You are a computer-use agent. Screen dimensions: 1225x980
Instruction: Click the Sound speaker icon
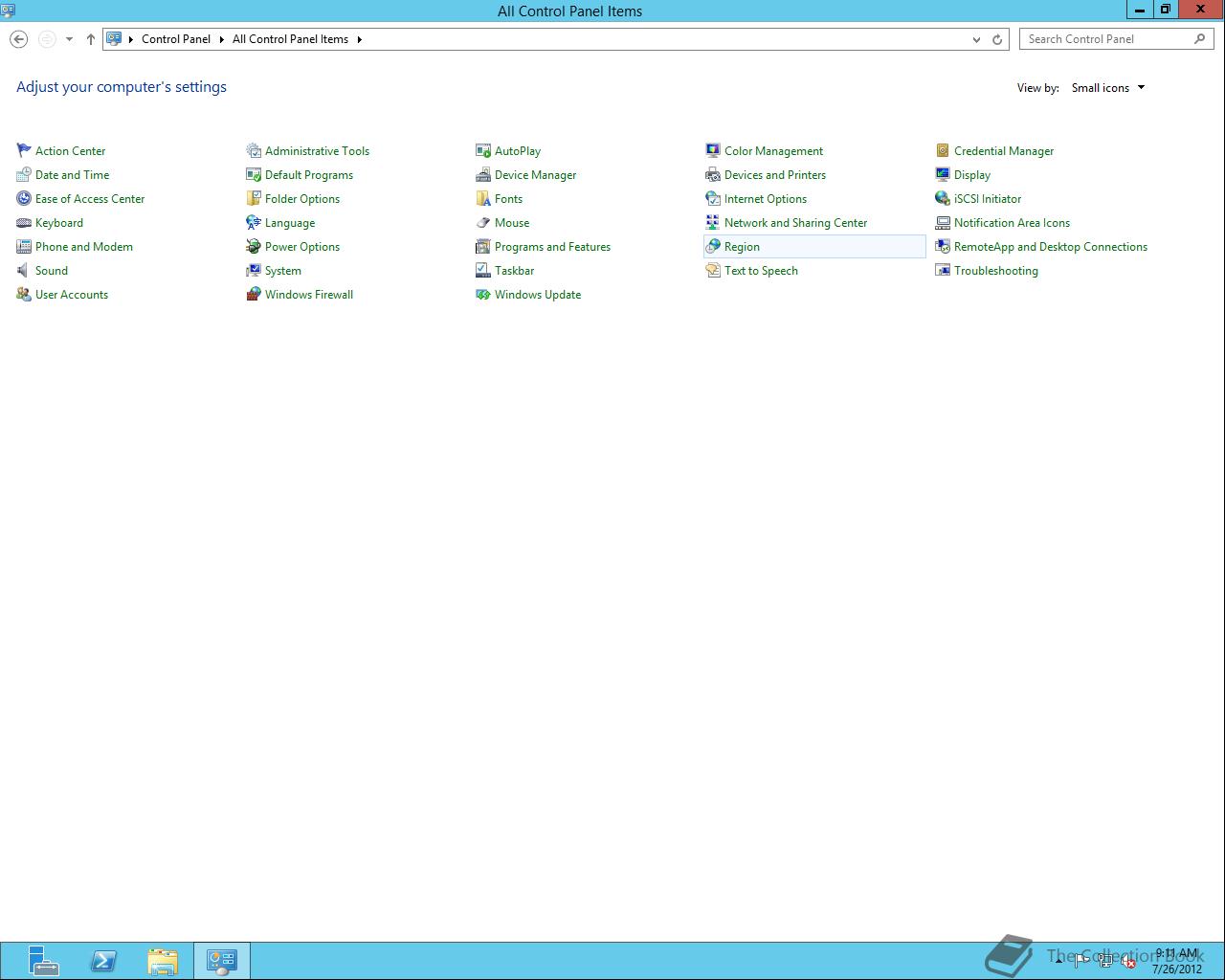24,270
